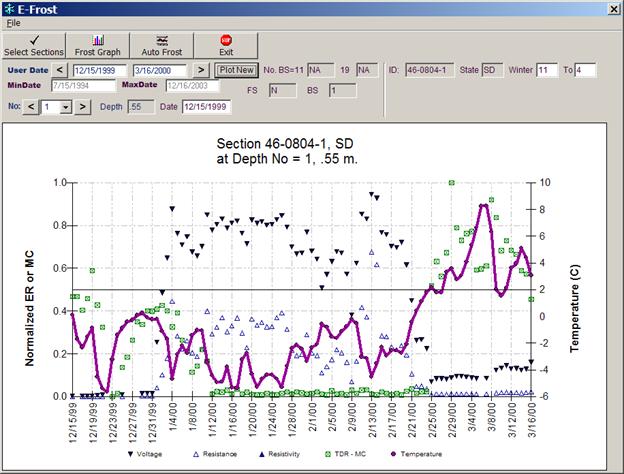Click the ID field 46-0804-1

click(429, 70)
